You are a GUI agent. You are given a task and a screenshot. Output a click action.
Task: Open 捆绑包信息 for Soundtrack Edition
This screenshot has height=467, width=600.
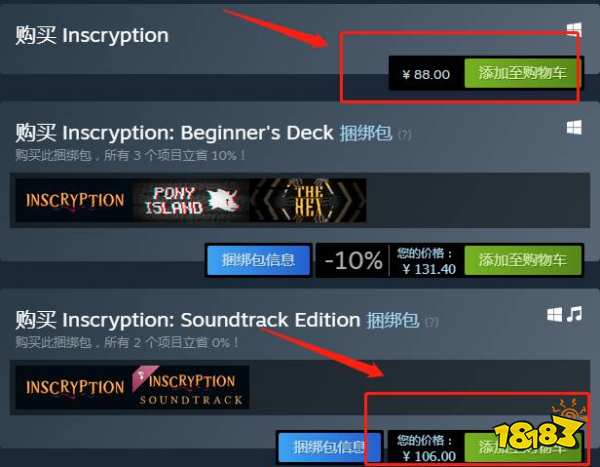(329, 447)
